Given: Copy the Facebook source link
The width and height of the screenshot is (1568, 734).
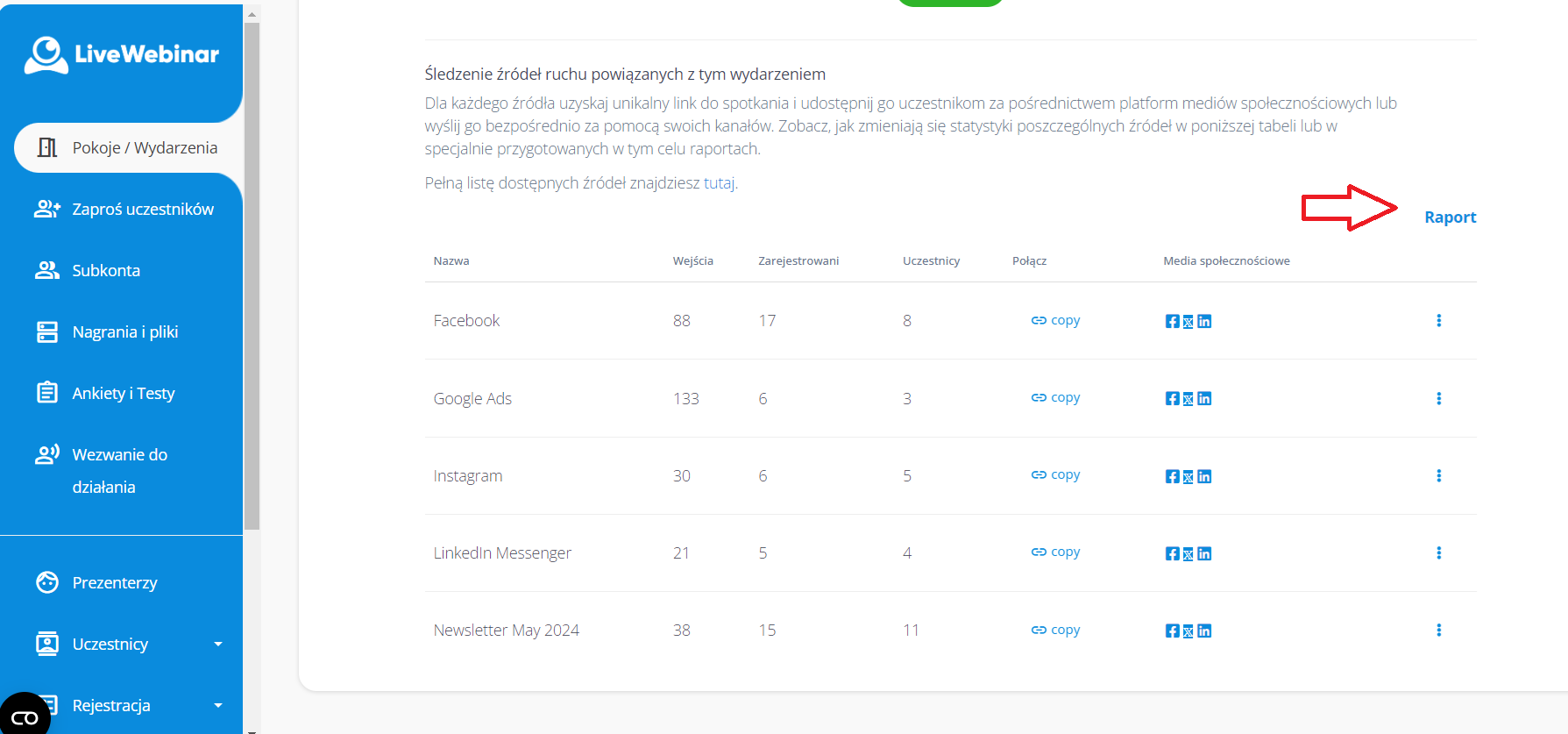Looking at the screenshot, I should [1055, 321].
